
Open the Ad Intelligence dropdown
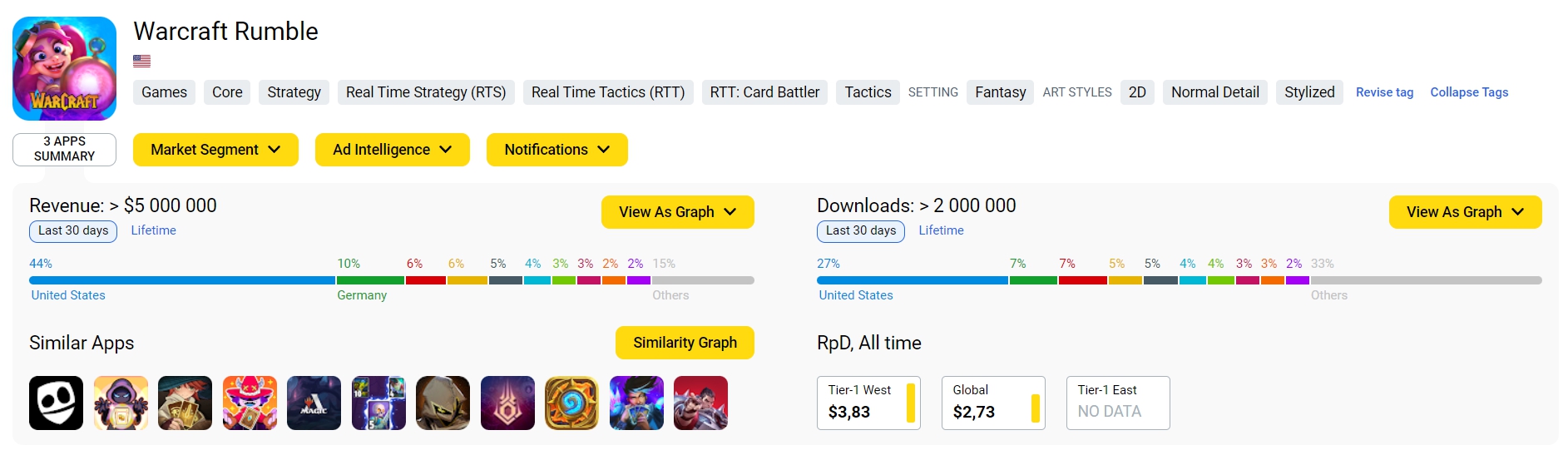[x=393, y=150]
